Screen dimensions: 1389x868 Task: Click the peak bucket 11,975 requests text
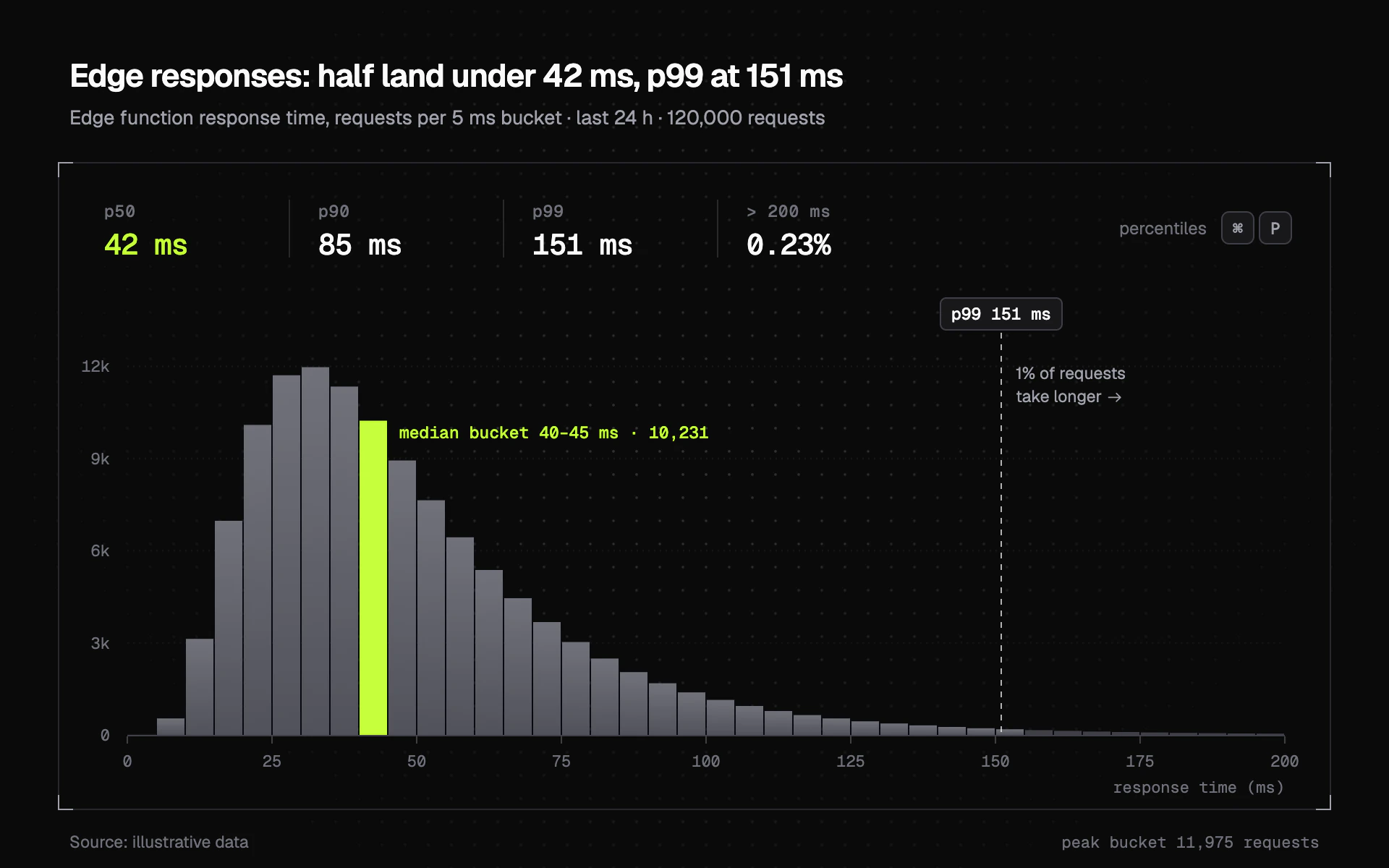[1190, 842]
